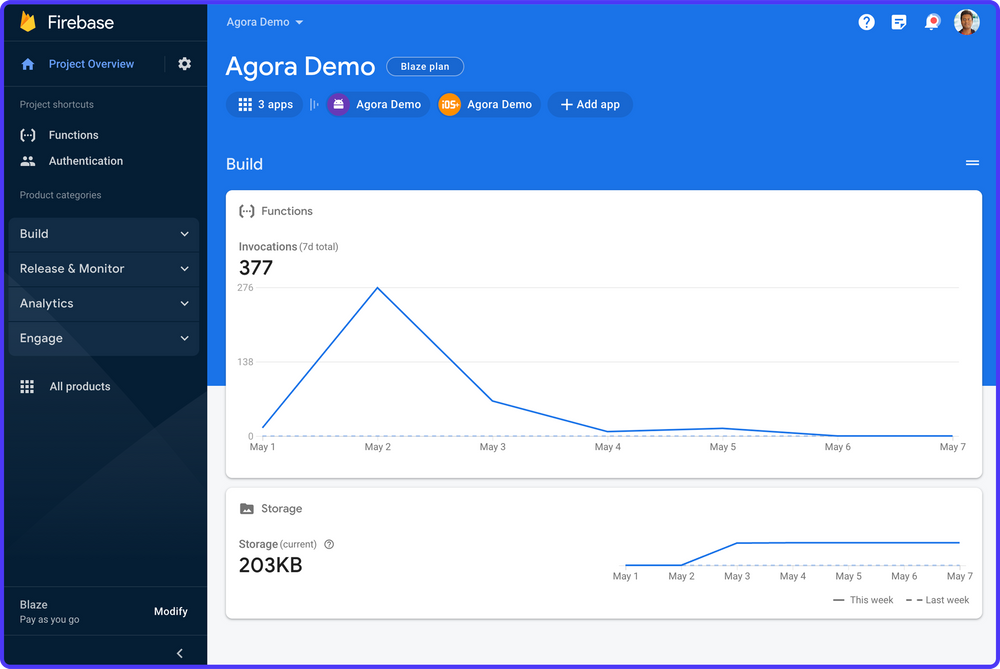The height and width of the screenshot is (669, 1000).
Task: Select the iOS Agora Demo app
Action: [487, 103]
